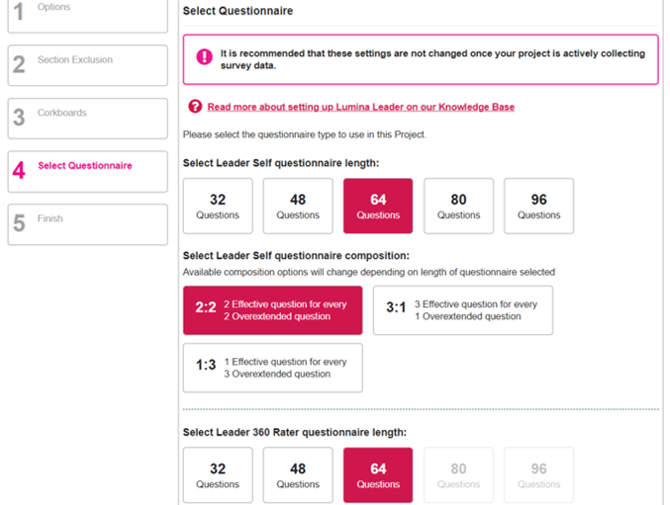The height and width of the screenshot is (505, 670).
Task: Choose 48 Questions for Leader Self length
Action: click(298, 206)
